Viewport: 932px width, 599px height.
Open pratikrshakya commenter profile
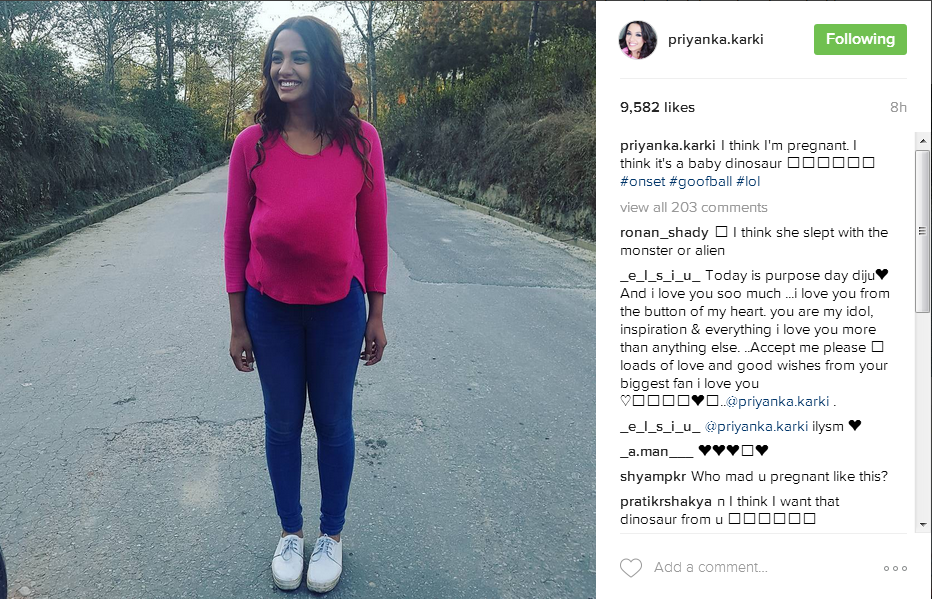[666, 502]
